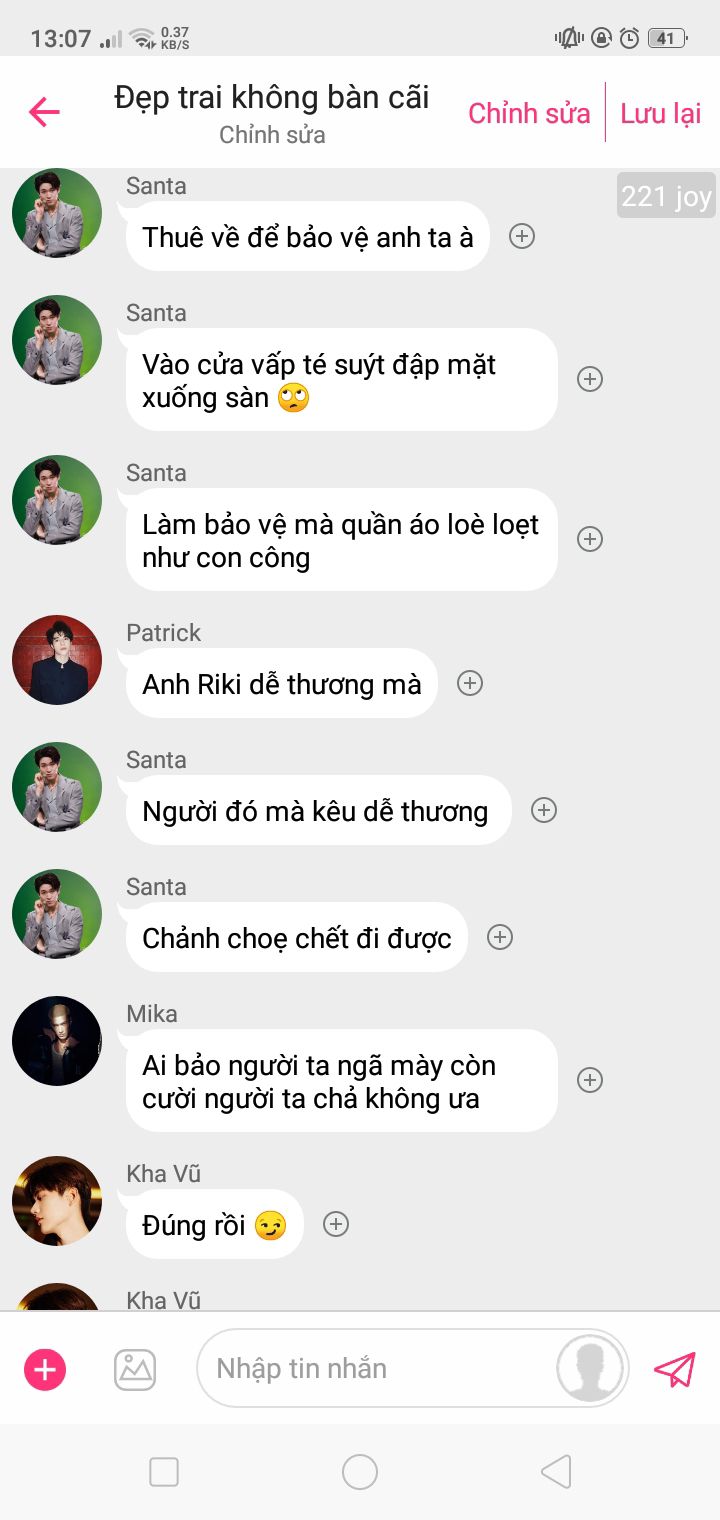Tap plus icon beside 'Chảnh choẹ chết đi được'
The height and width of the screenshot is (1520, 720).
pos(499,937)
